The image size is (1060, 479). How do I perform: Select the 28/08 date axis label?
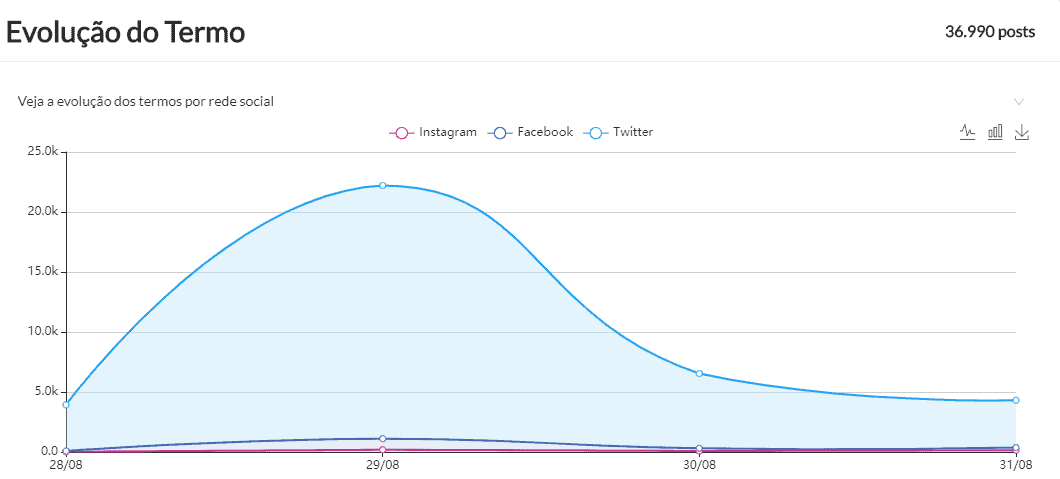66,465
